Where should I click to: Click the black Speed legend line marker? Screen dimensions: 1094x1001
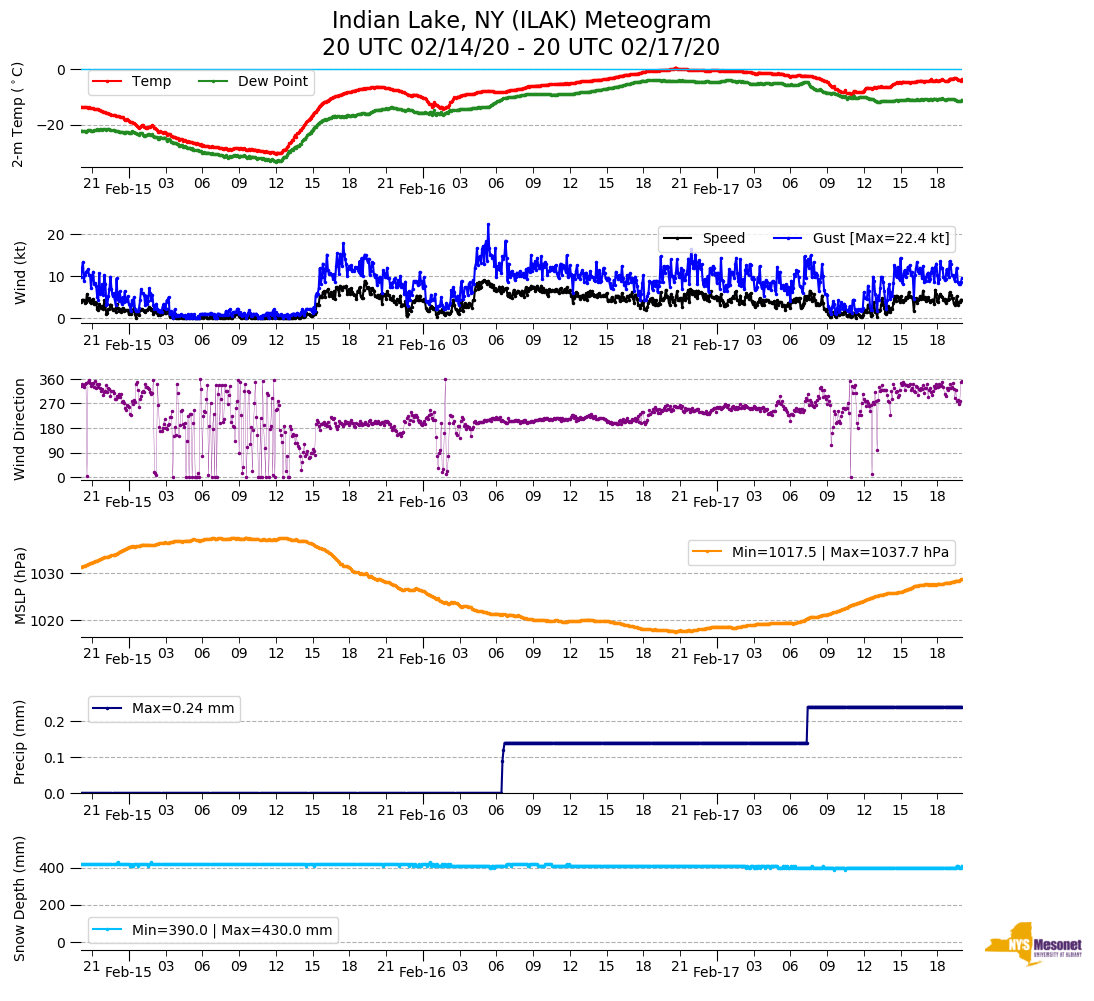coord(678,238)
